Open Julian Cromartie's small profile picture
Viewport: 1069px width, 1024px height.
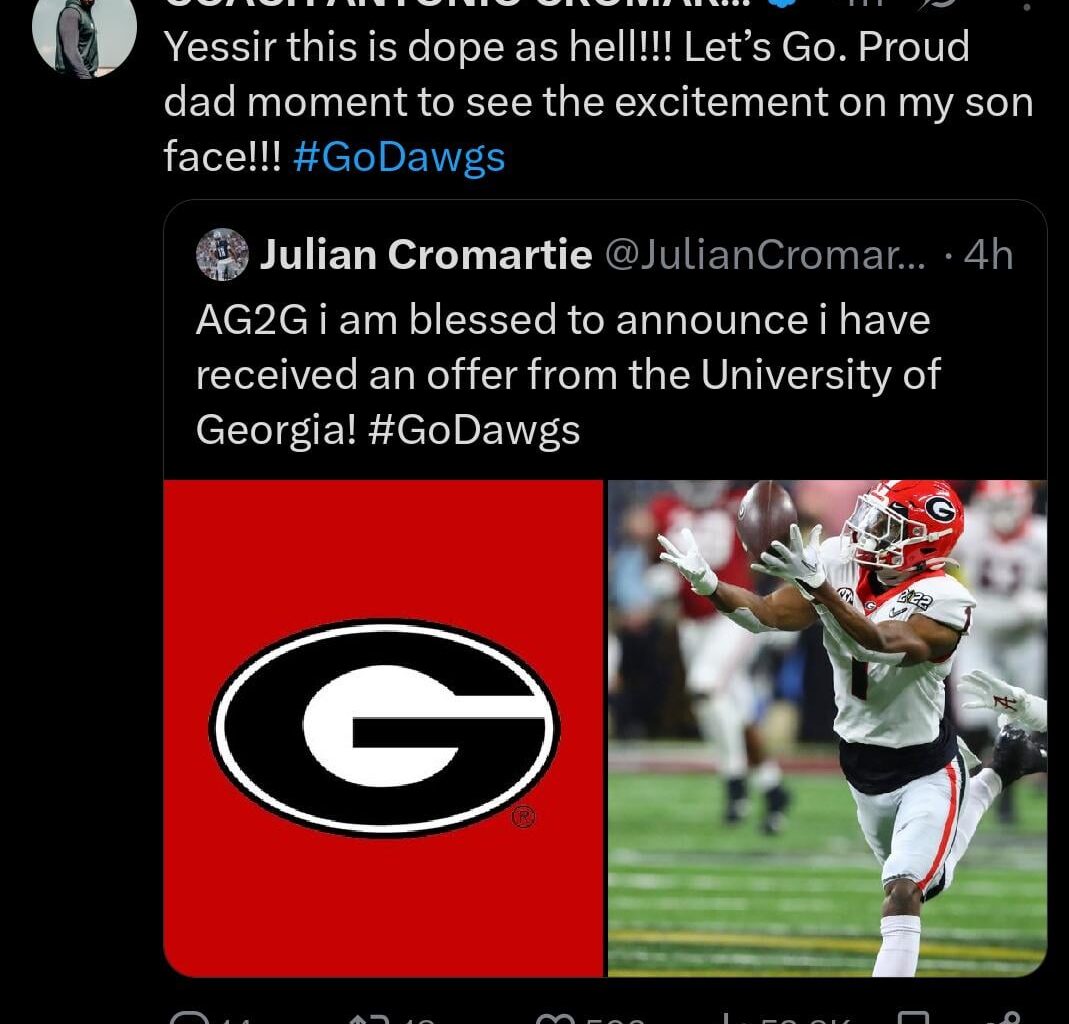click(222, 255)
